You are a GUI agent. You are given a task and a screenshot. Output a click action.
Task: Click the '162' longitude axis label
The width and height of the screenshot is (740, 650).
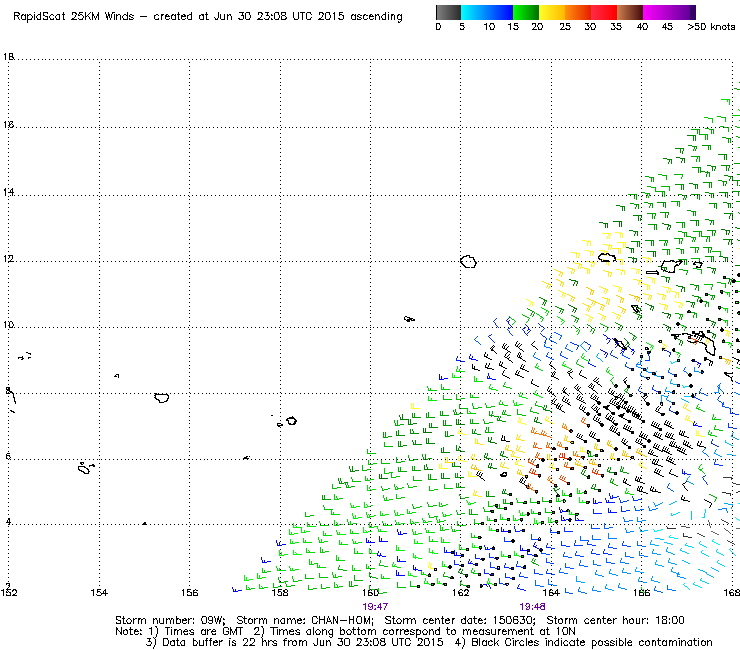pos(461,592)
